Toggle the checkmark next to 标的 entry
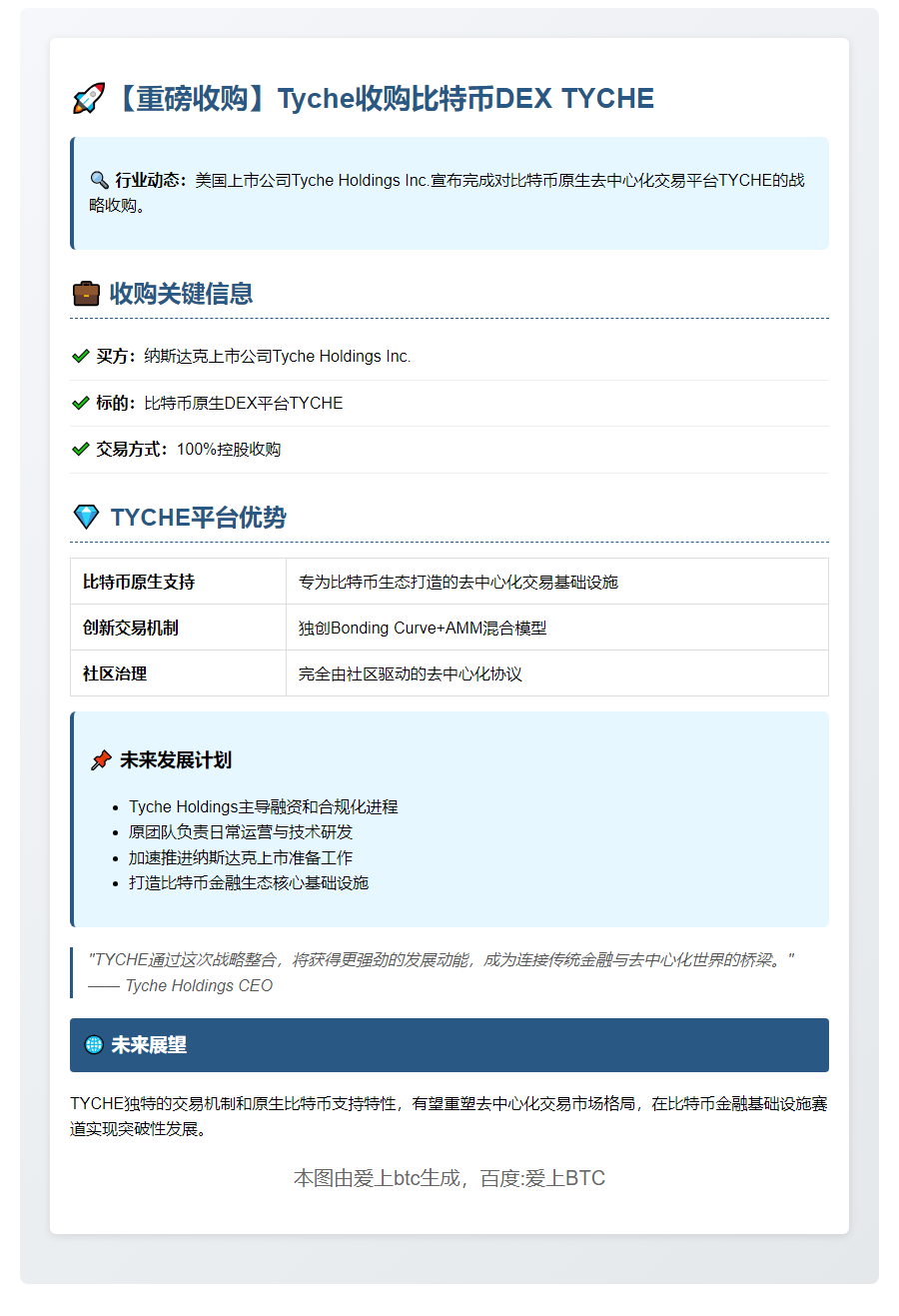899x1316 pixels. 79,403
